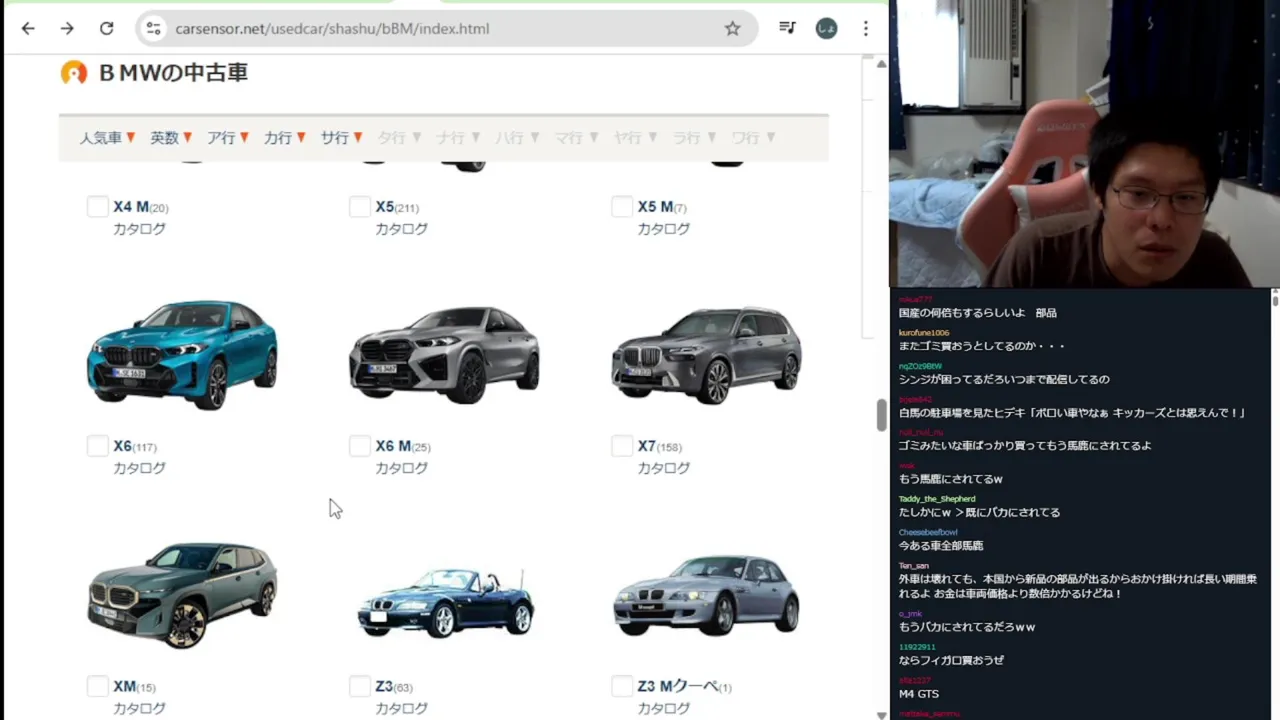
Task: Open カタログ link under XM
Action: point(139,708)
